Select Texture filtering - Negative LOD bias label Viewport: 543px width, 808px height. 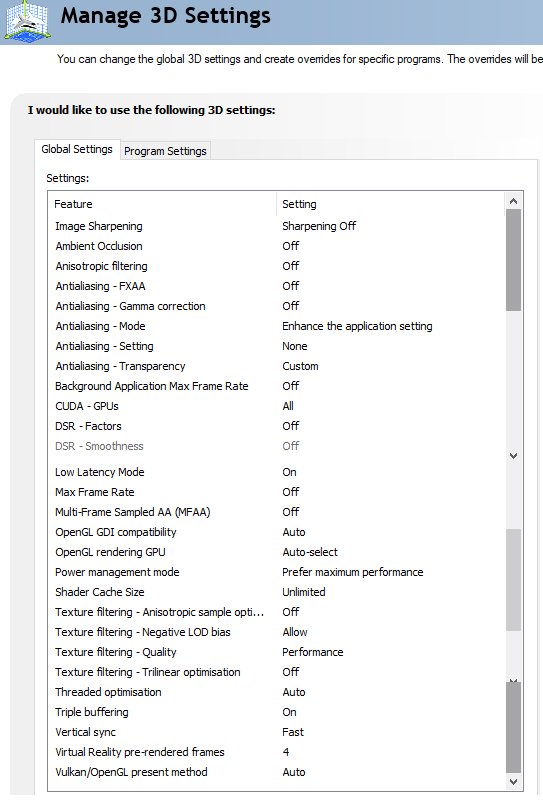click(143, 632)
